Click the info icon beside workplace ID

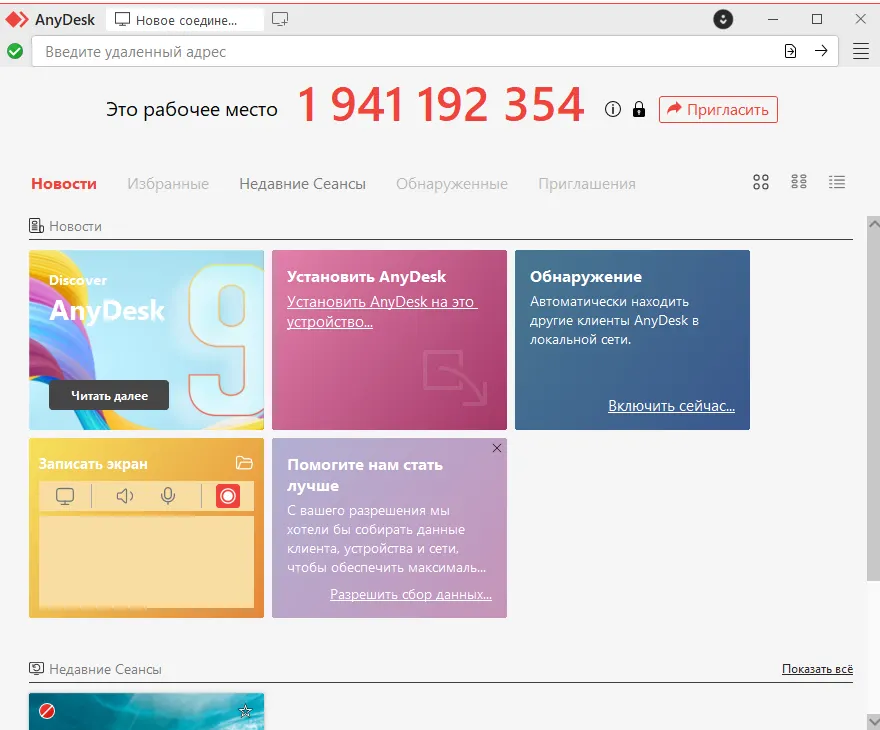[613, 109]
